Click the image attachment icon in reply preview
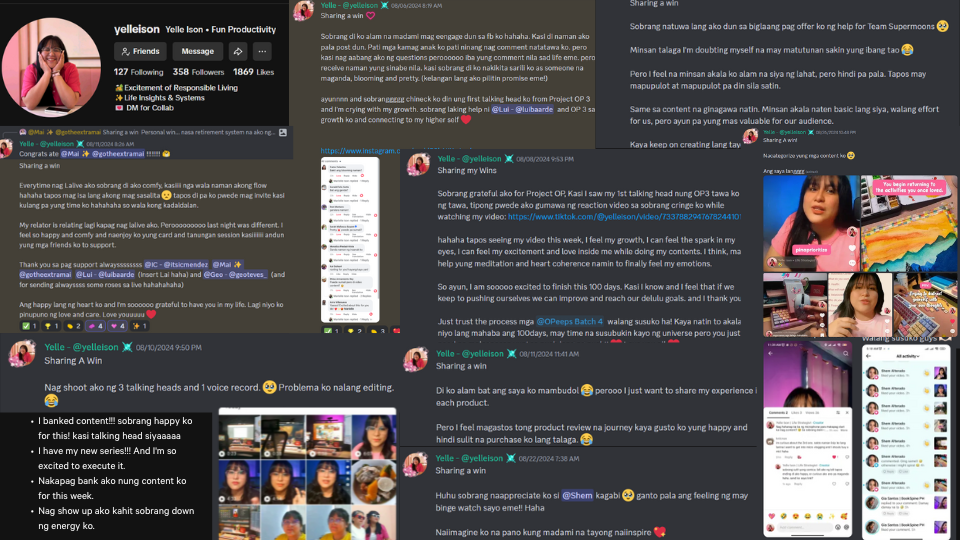Screen dimensions: 960x540 click(x=283, y=132)
